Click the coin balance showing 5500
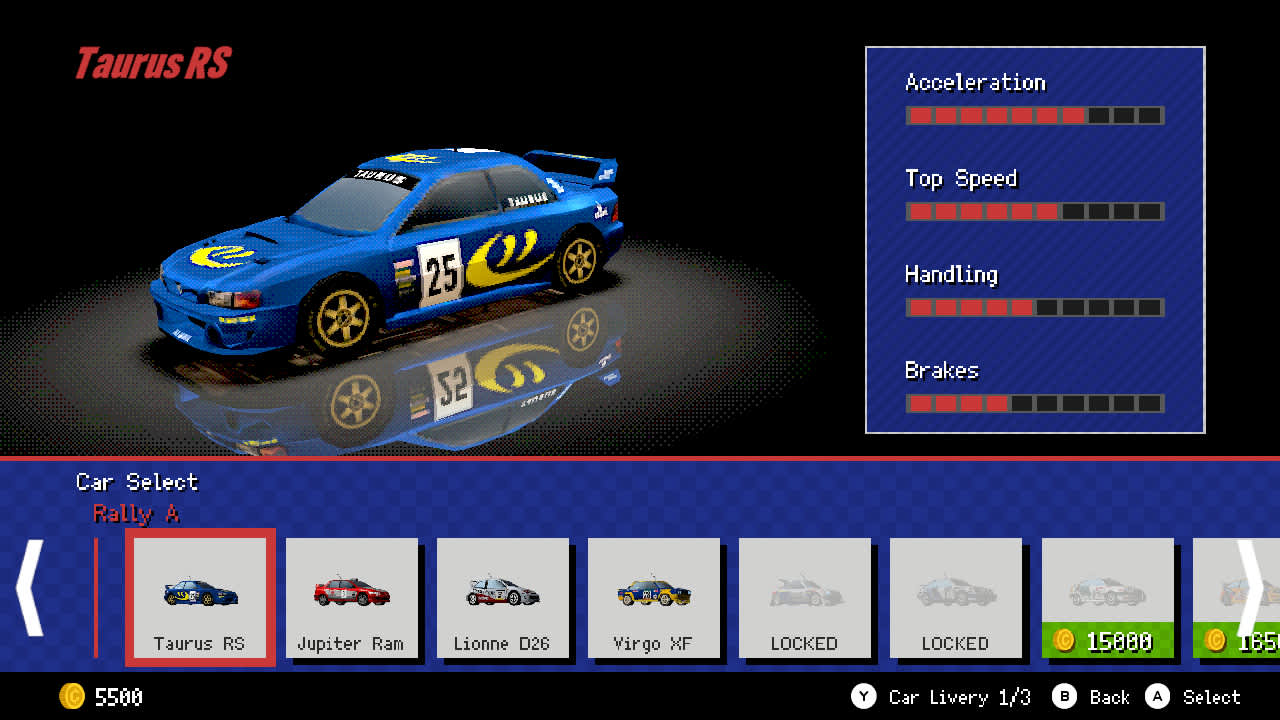Image resolution: width=1280 pixels, height=720 pixels. (x=95, y=697)
